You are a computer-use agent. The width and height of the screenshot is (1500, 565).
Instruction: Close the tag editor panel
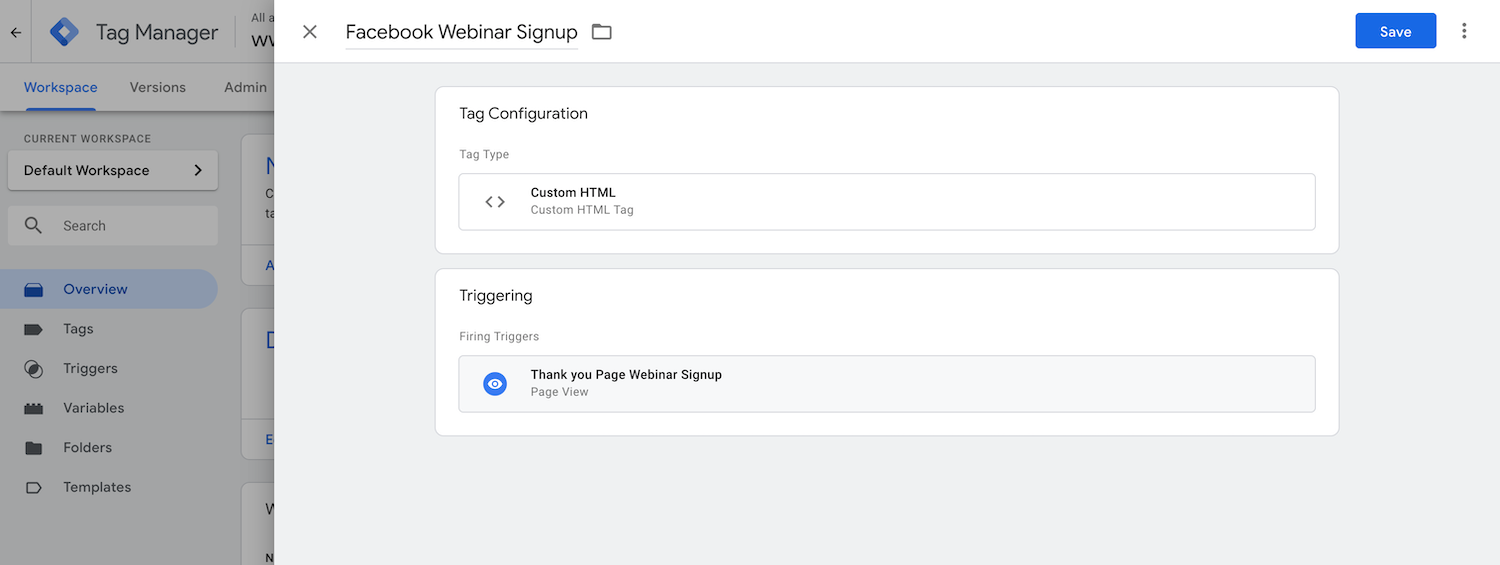click(310, 32)
